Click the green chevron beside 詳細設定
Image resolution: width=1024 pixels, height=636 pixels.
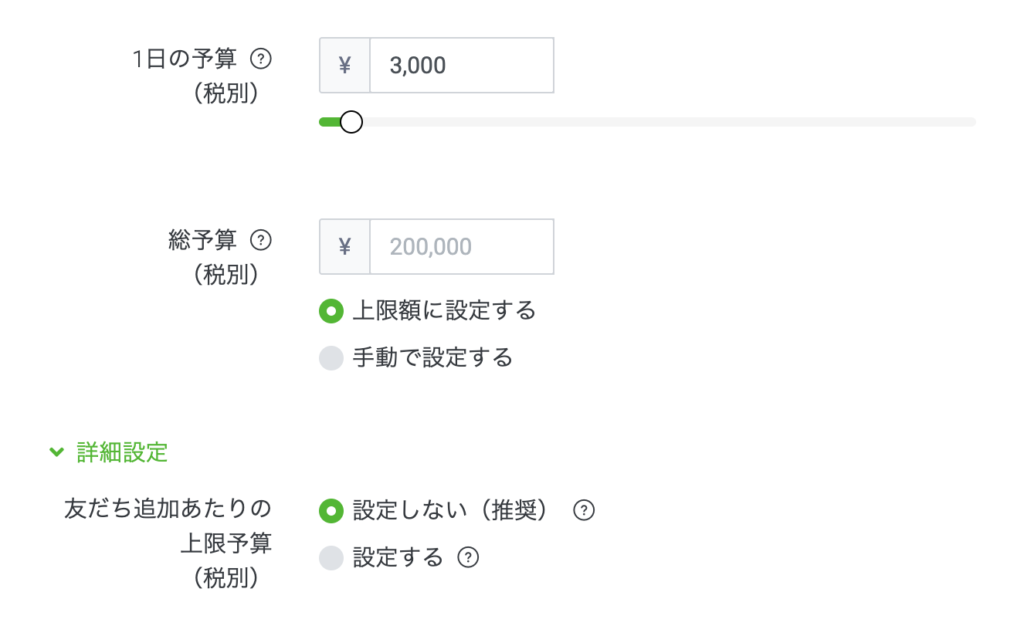click(x=57, y=452)
